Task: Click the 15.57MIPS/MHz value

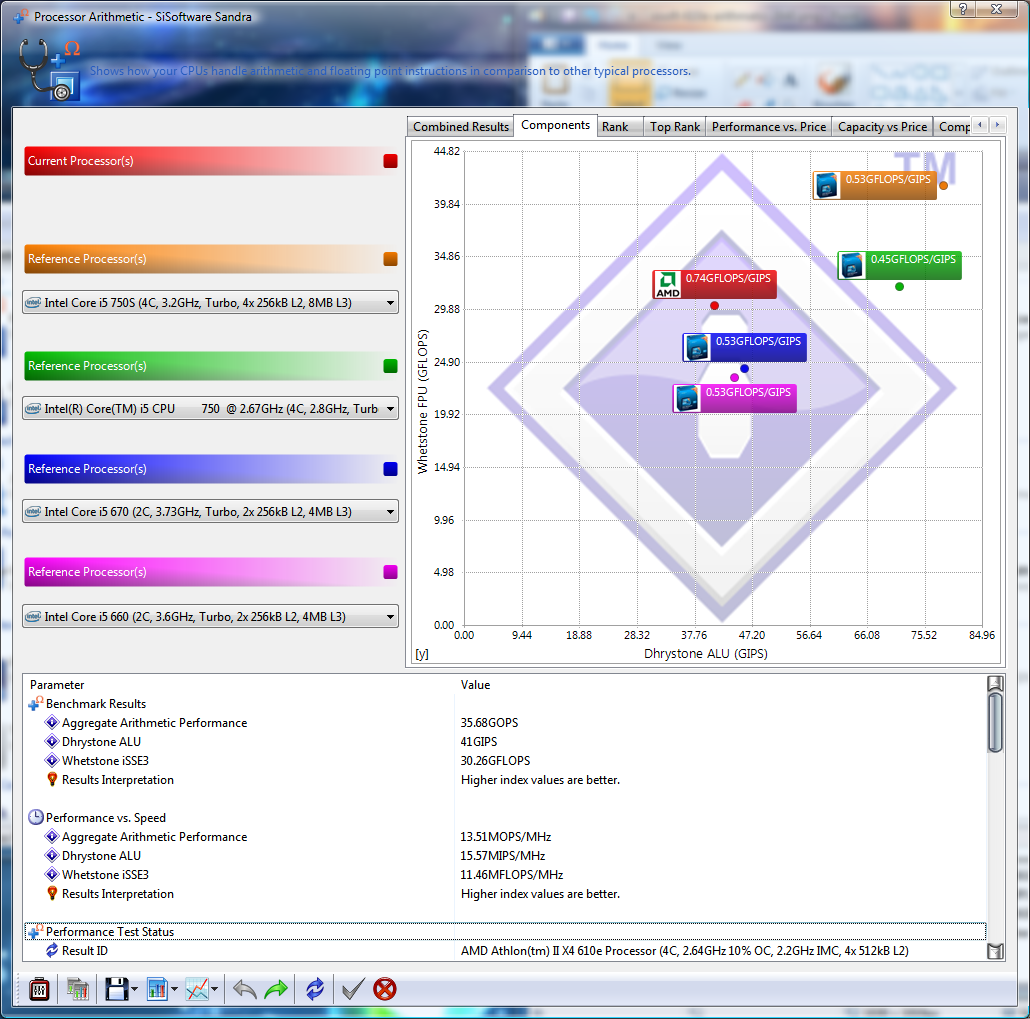Action: tap(503, 855)
